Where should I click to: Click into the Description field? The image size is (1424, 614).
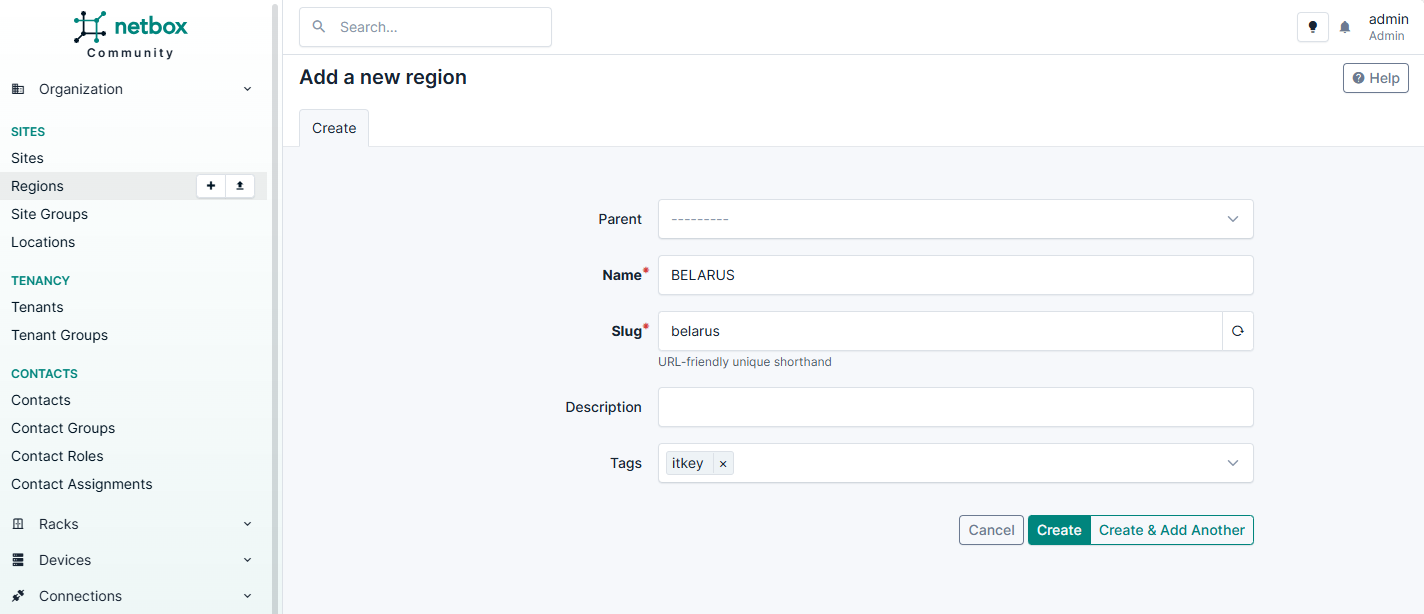point(955,407)
